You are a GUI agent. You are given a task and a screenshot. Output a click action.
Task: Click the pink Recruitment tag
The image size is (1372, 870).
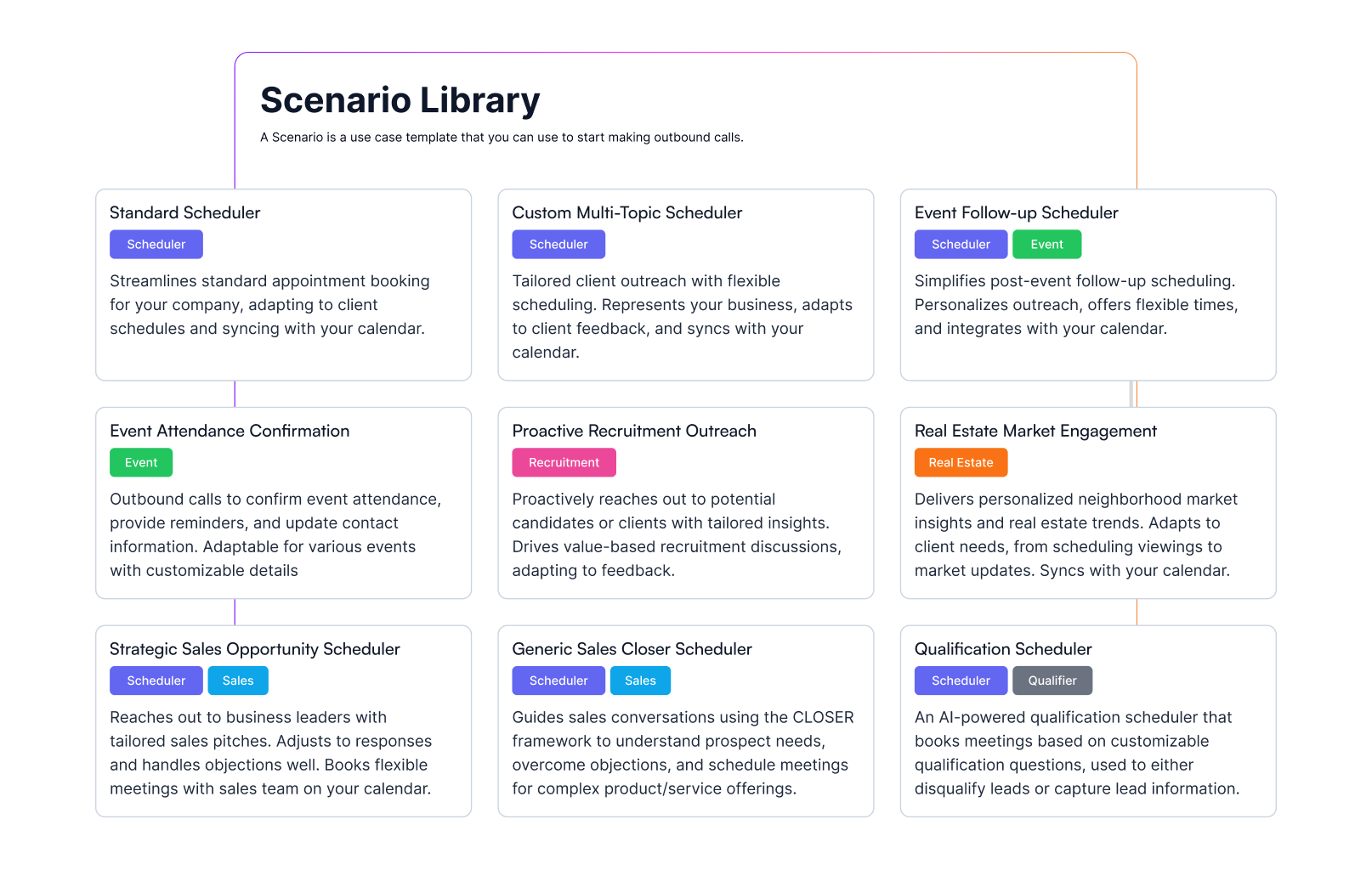point(564,463)
